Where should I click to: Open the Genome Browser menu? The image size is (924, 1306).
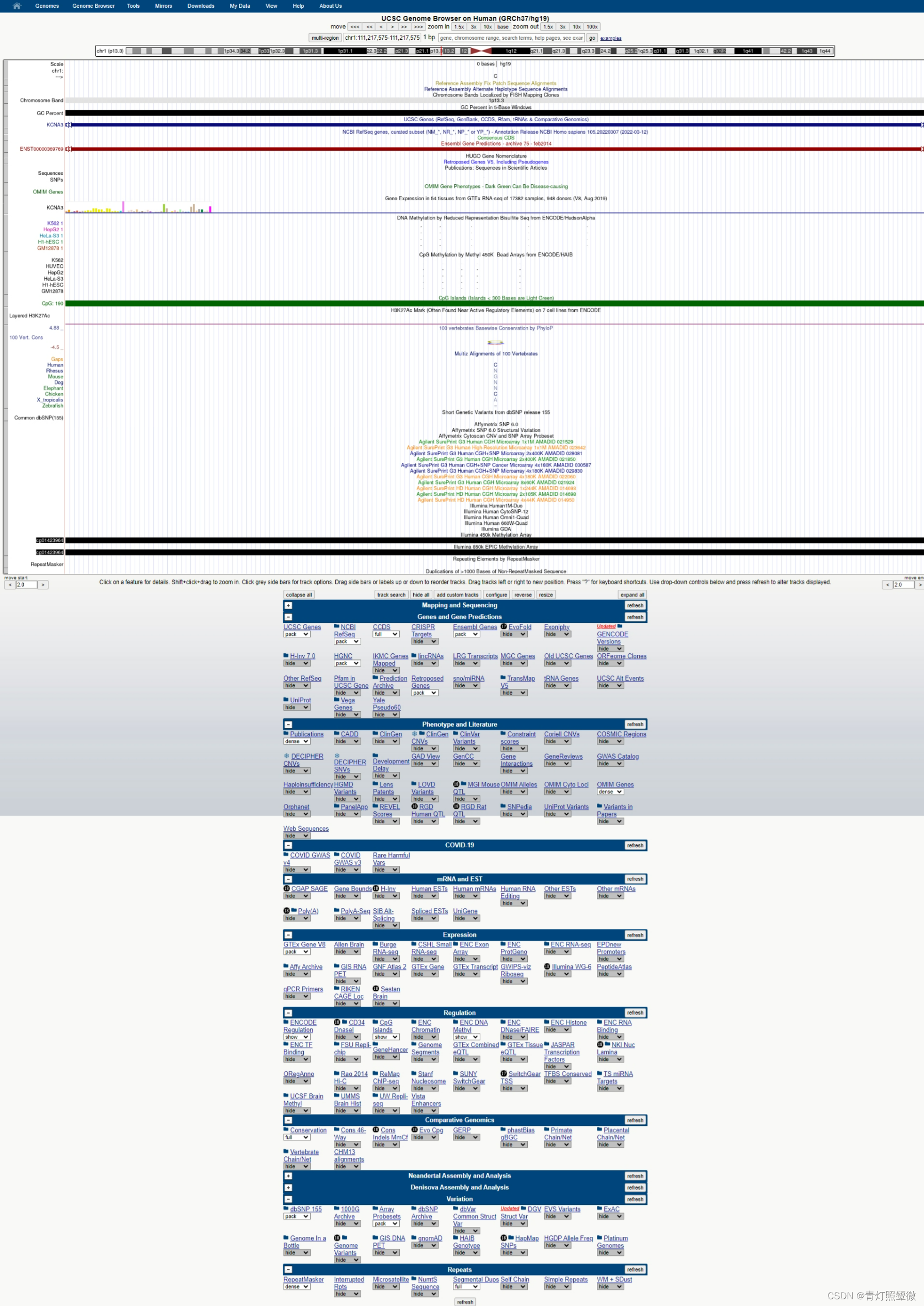[x=93, y=6]
